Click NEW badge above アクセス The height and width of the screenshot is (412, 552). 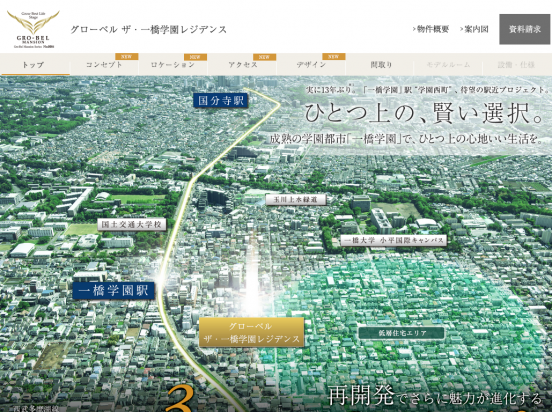click(264, 57)
